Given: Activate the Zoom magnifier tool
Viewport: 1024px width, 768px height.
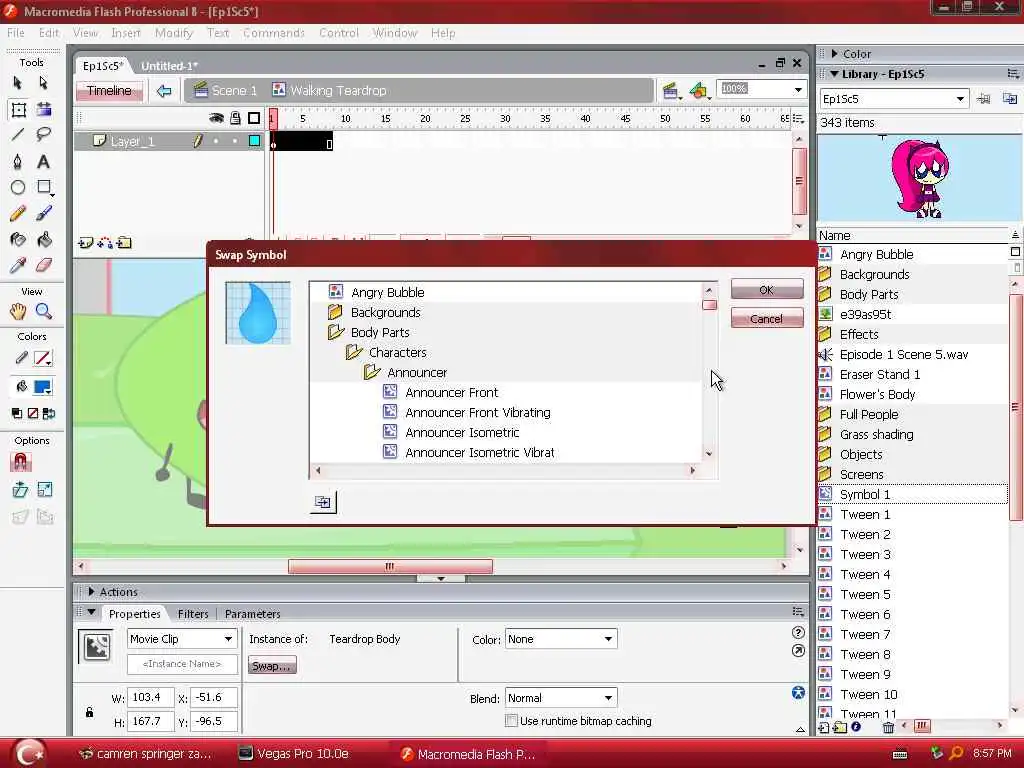Looking at the screenshot, I should [x=44, y=312].
